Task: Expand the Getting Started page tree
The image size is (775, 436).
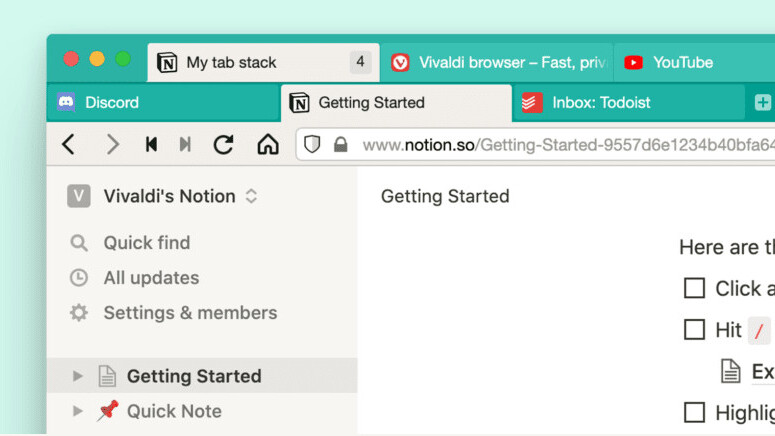Action: point(77,376)
